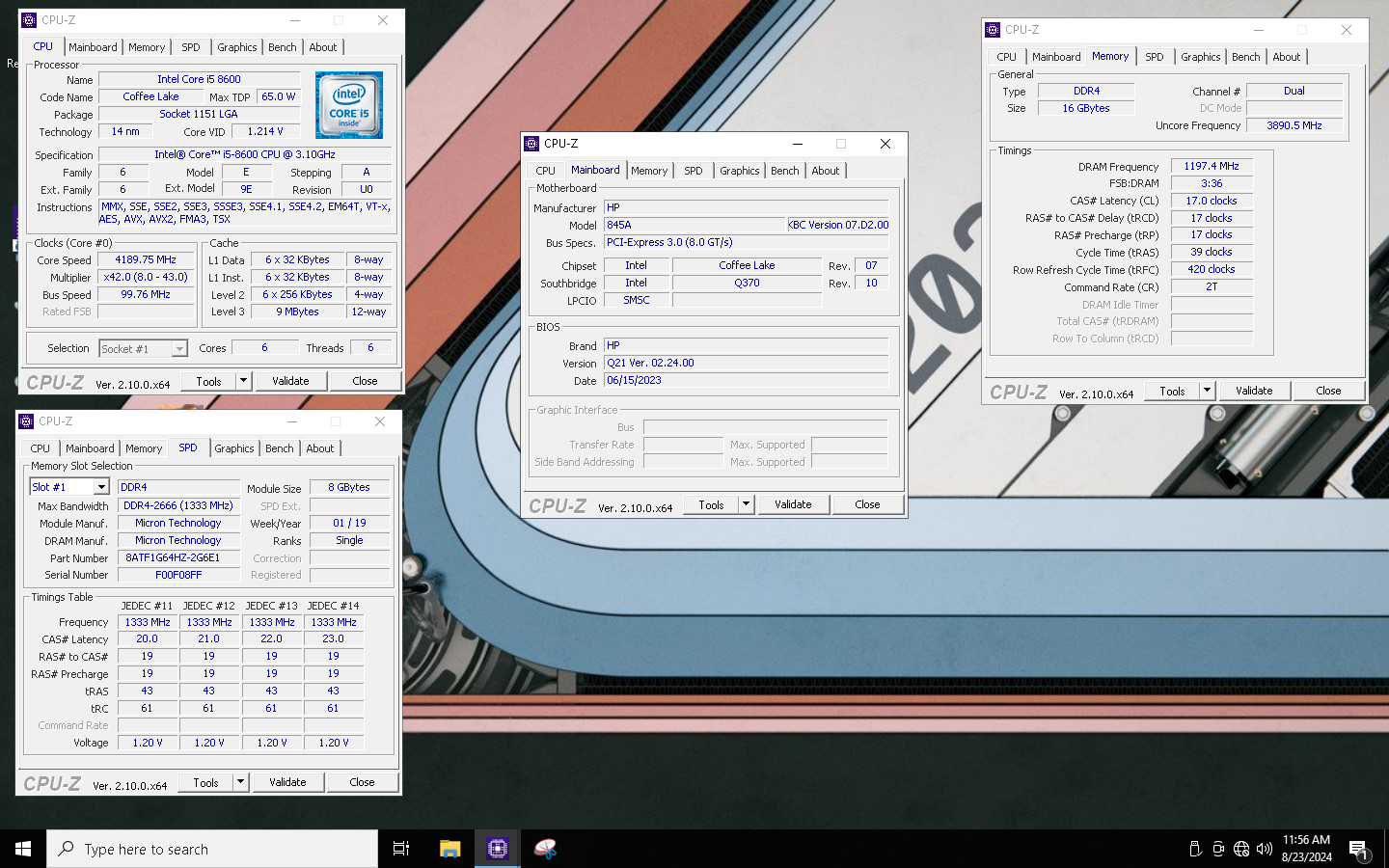Open the network globe tray icon
Viewport: 1389px width, 868px height.
1241,849
